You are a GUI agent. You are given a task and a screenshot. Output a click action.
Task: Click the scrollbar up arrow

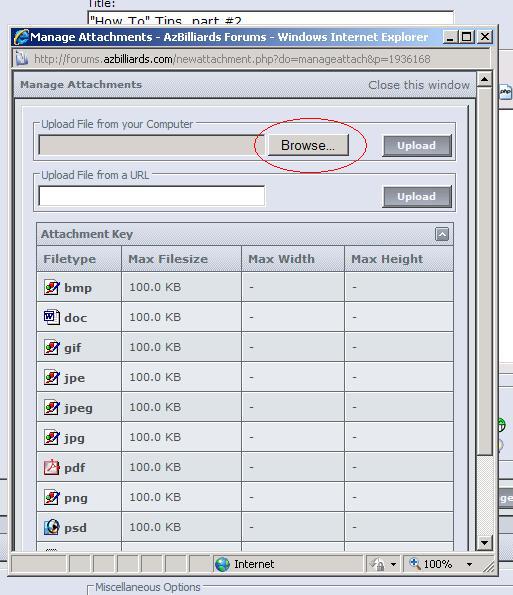484,79
